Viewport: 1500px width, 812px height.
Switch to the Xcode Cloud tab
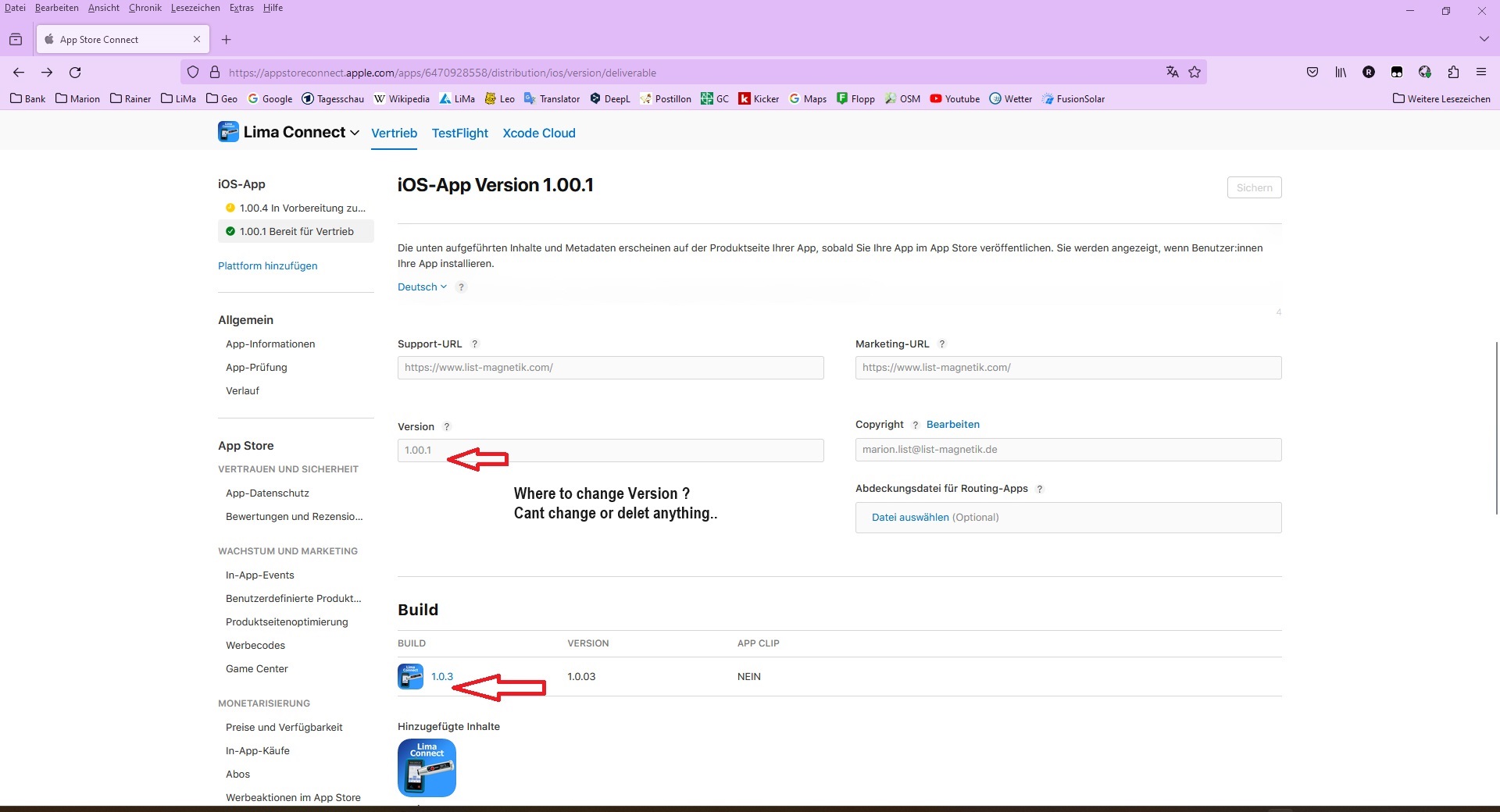(539, 134)
